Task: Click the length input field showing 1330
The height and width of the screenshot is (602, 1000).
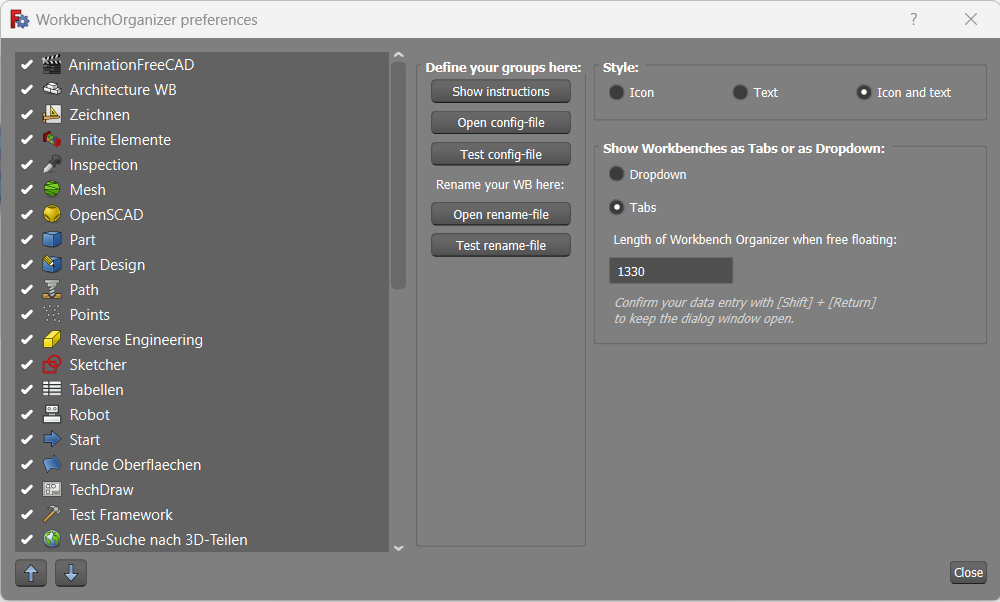Action: click(670, 271)
